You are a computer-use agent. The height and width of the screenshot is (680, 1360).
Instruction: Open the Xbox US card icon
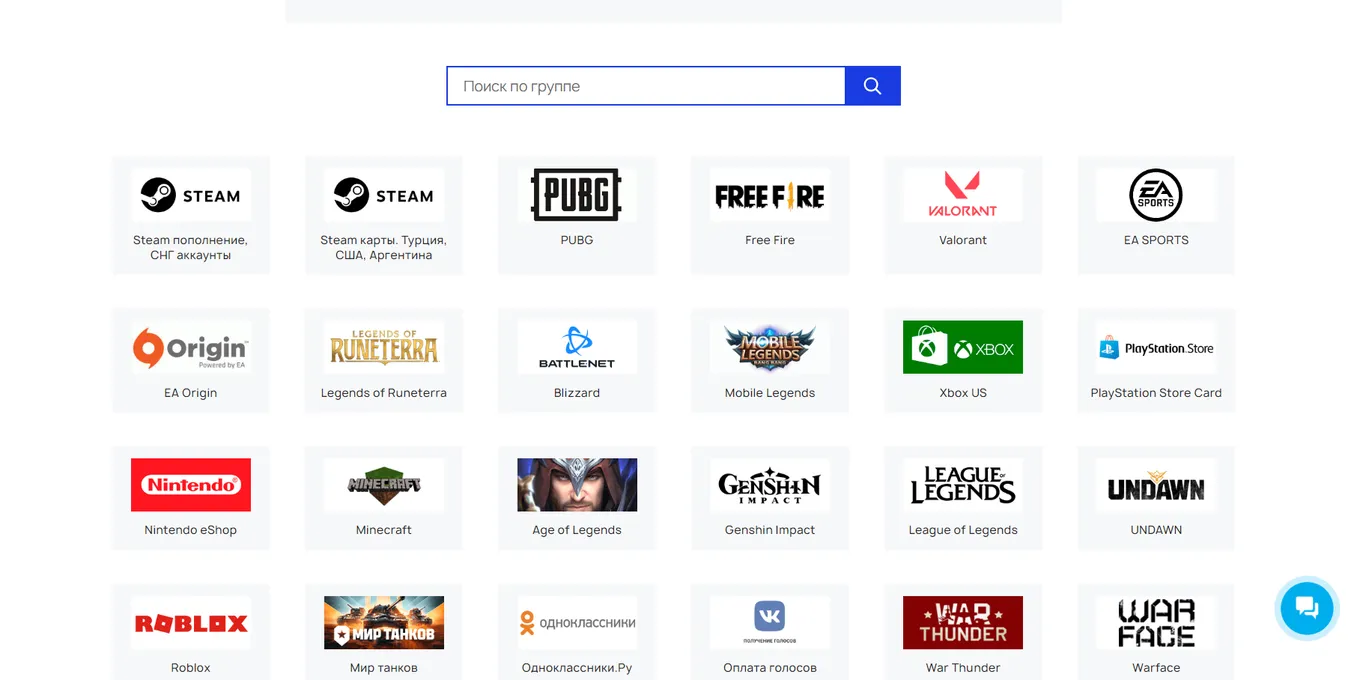963,348
